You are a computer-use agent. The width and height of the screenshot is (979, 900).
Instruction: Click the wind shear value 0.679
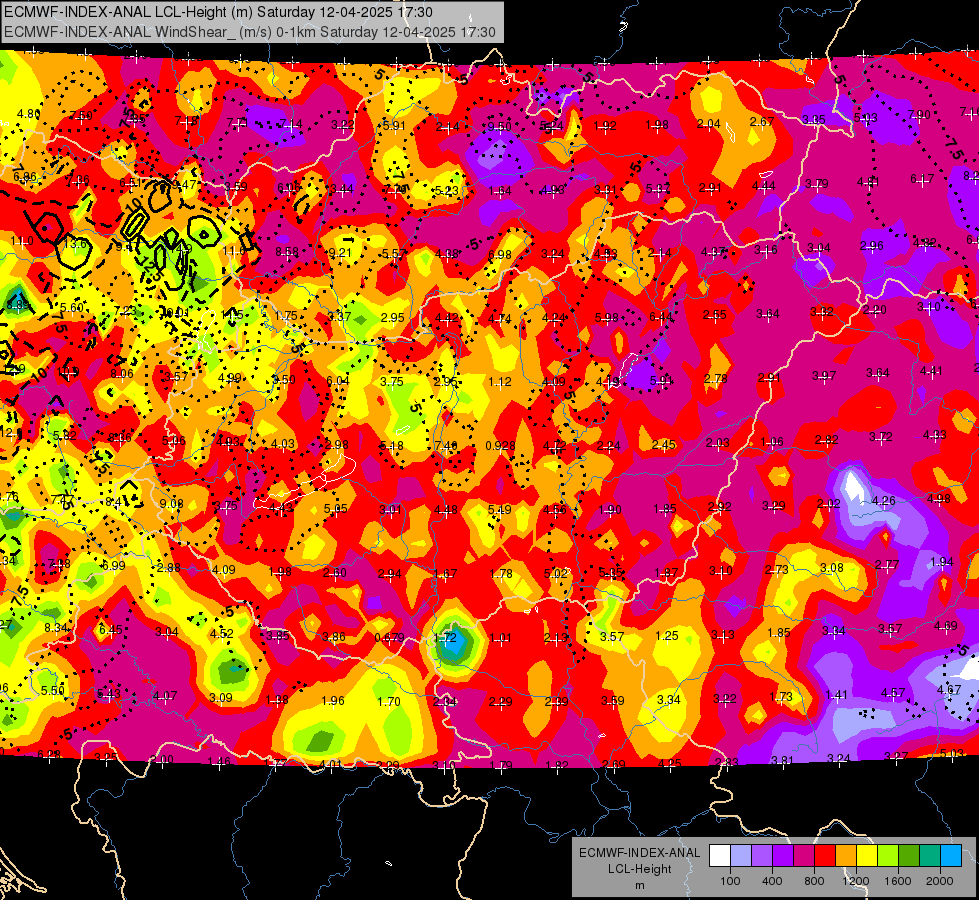click(x=389, y=638)
